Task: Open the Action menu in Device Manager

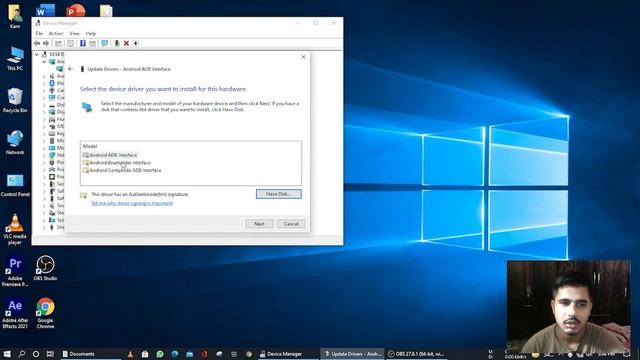Action: point(56,33)
